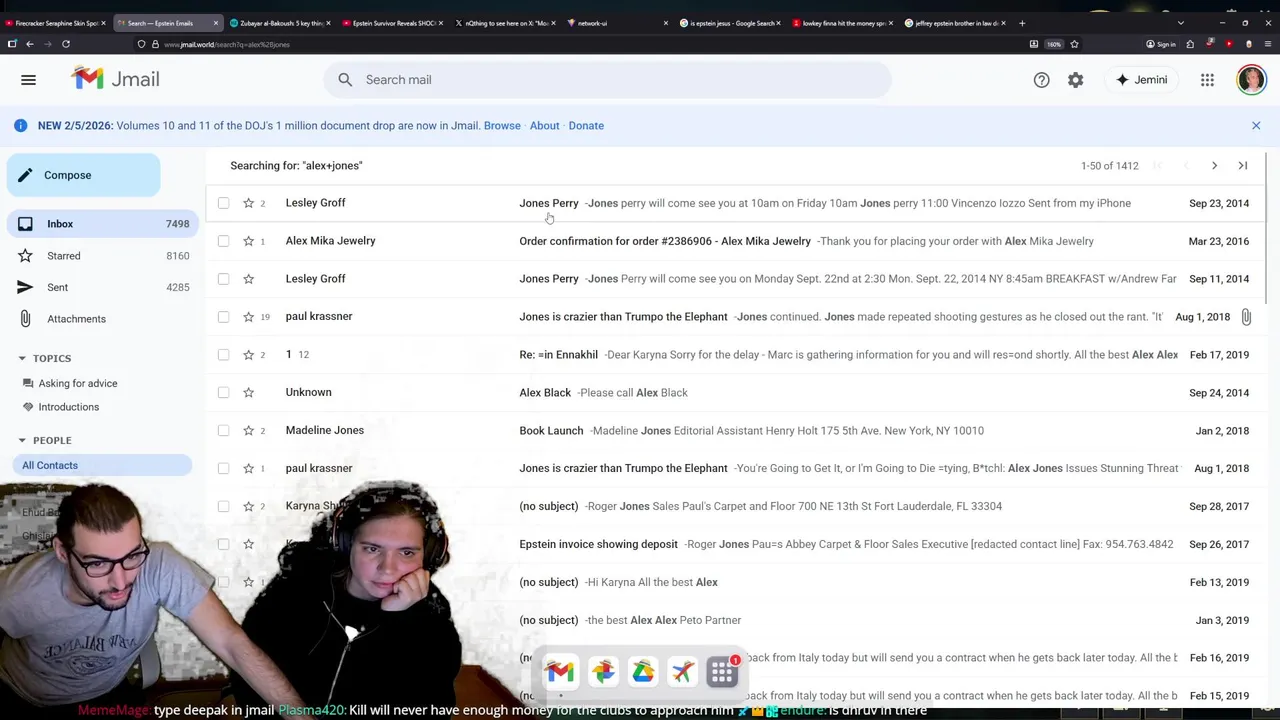Screen dimensions: 1280x720
Task: Collapse the PEOPLE section
Action: 22,440
